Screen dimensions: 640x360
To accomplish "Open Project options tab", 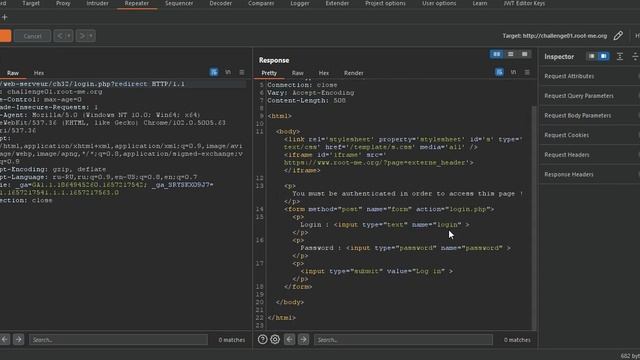I will pos(385,3).
